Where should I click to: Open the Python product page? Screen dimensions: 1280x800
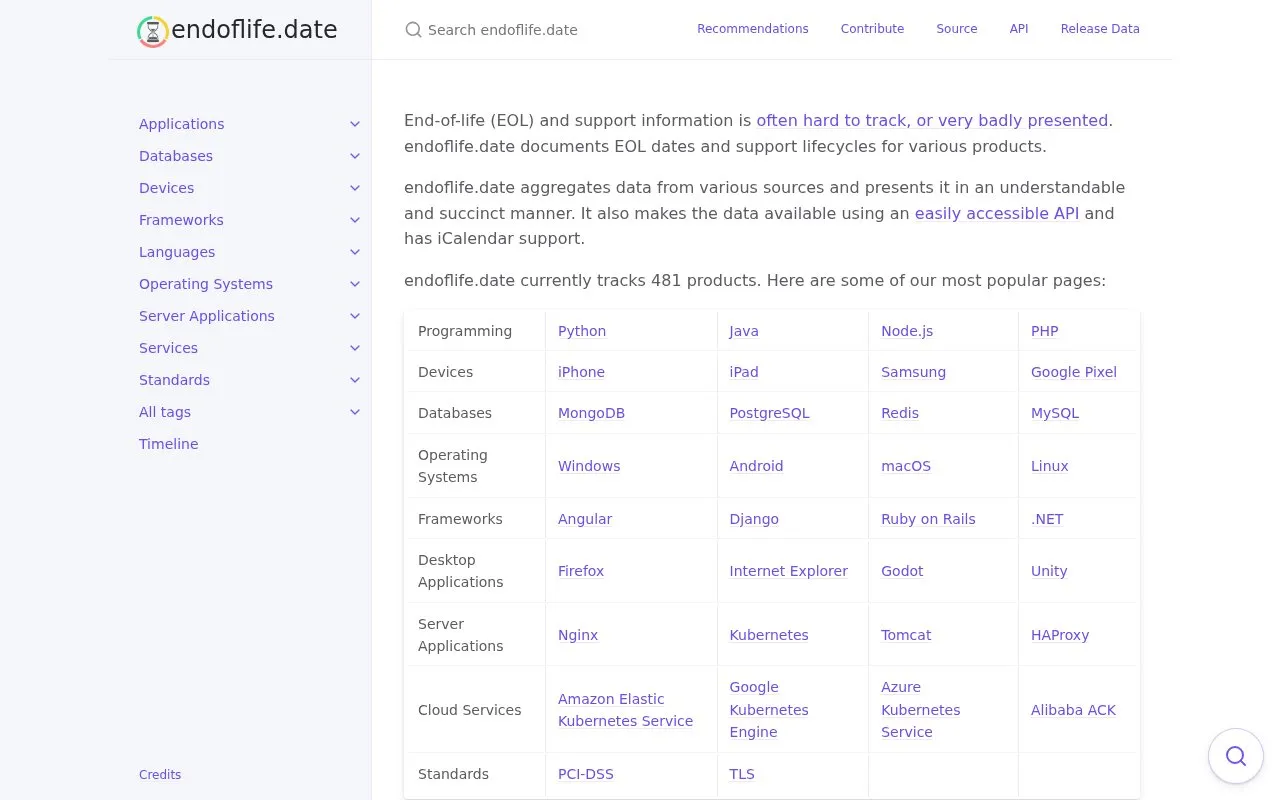click(x=582, y=331)
